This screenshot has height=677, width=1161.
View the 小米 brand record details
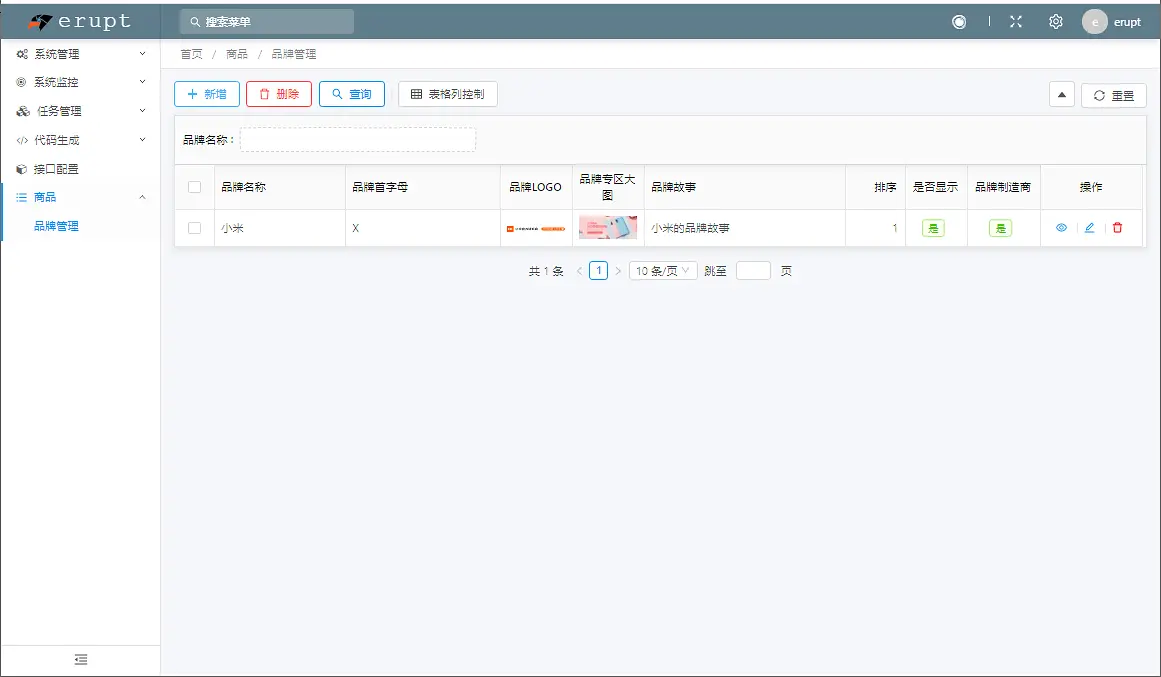1061,228
